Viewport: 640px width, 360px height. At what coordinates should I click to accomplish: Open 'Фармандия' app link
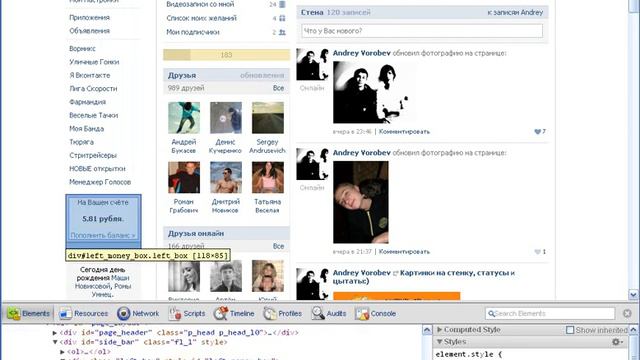[x=87, y=102]
